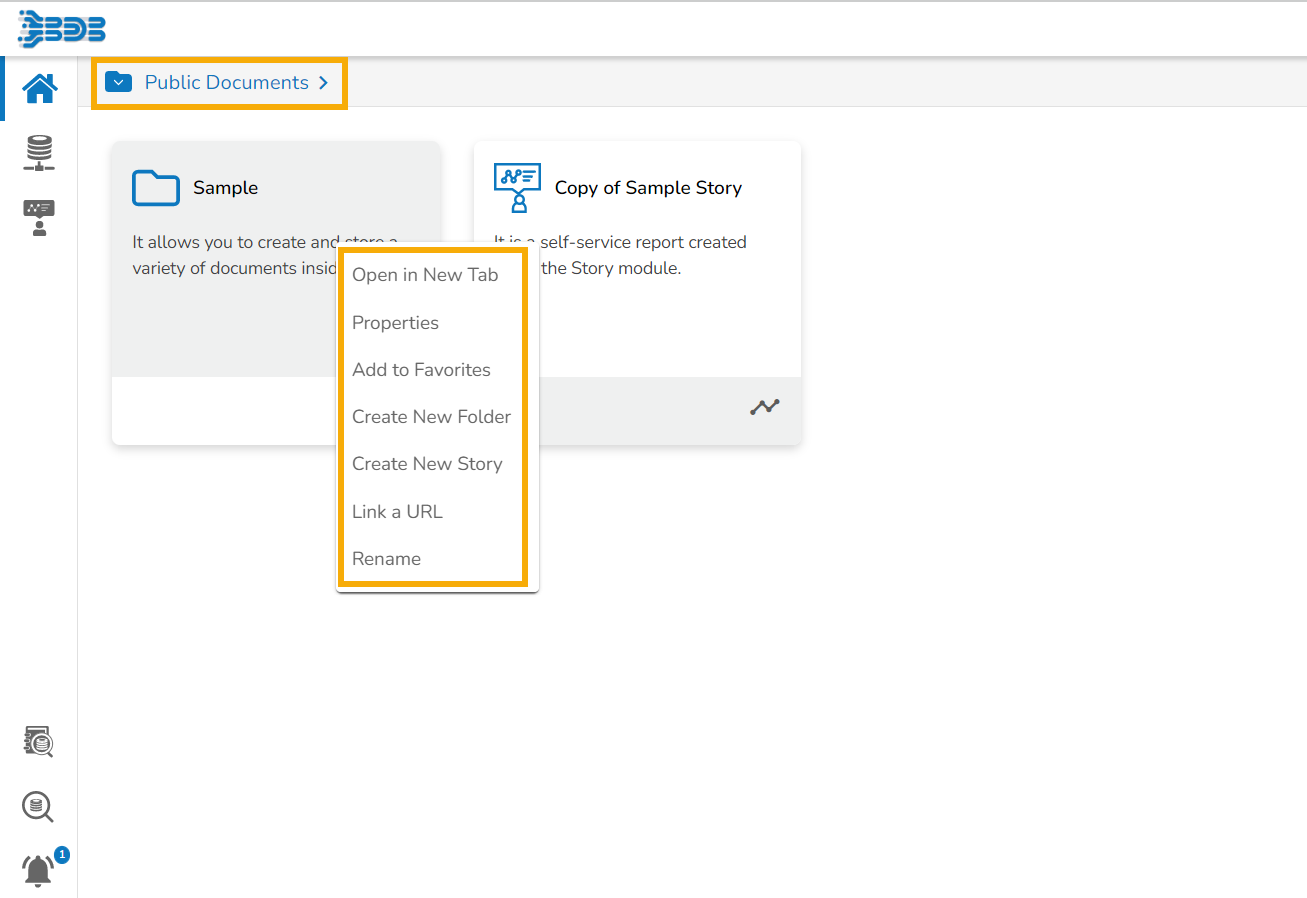
Task: Choose Create New Folder
Action: coord(431,417)
